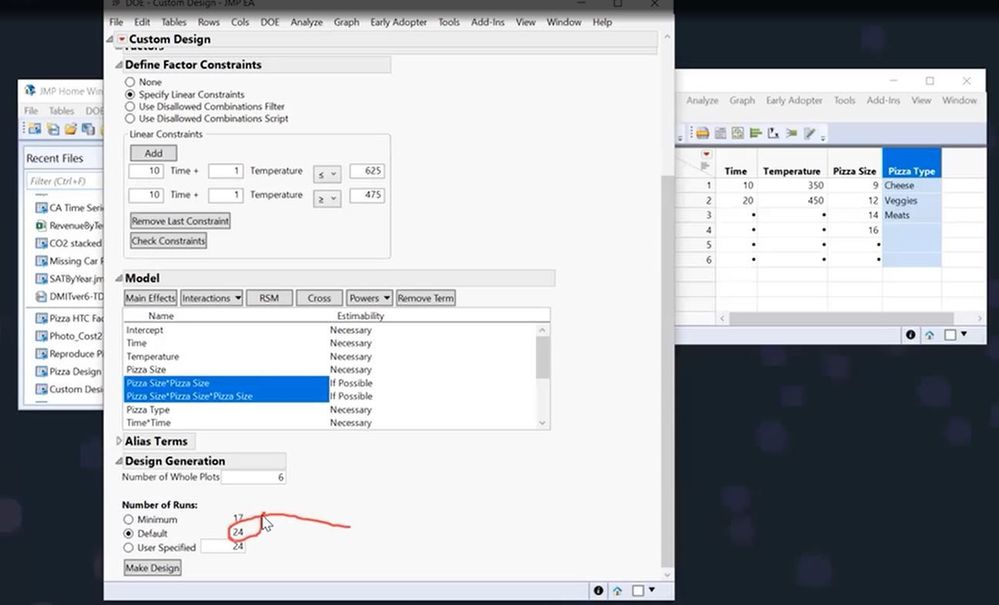Click the 625 constraint value field

367,171
